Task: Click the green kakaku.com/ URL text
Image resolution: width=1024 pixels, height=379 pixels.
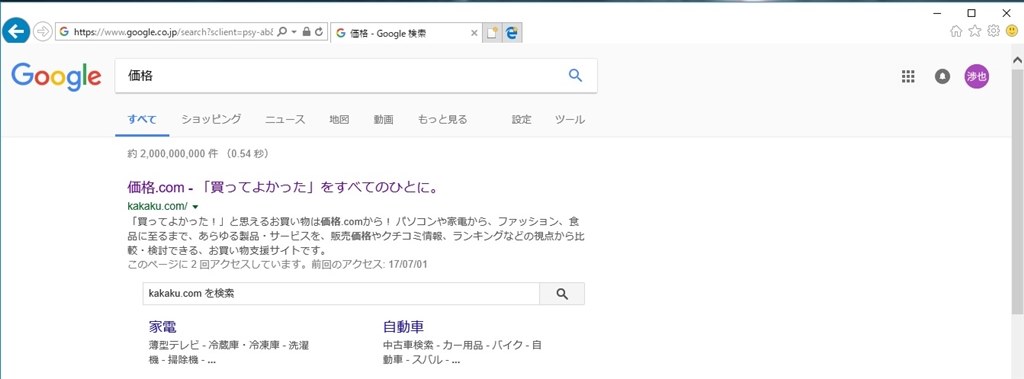Action: (x=157, y=206)
